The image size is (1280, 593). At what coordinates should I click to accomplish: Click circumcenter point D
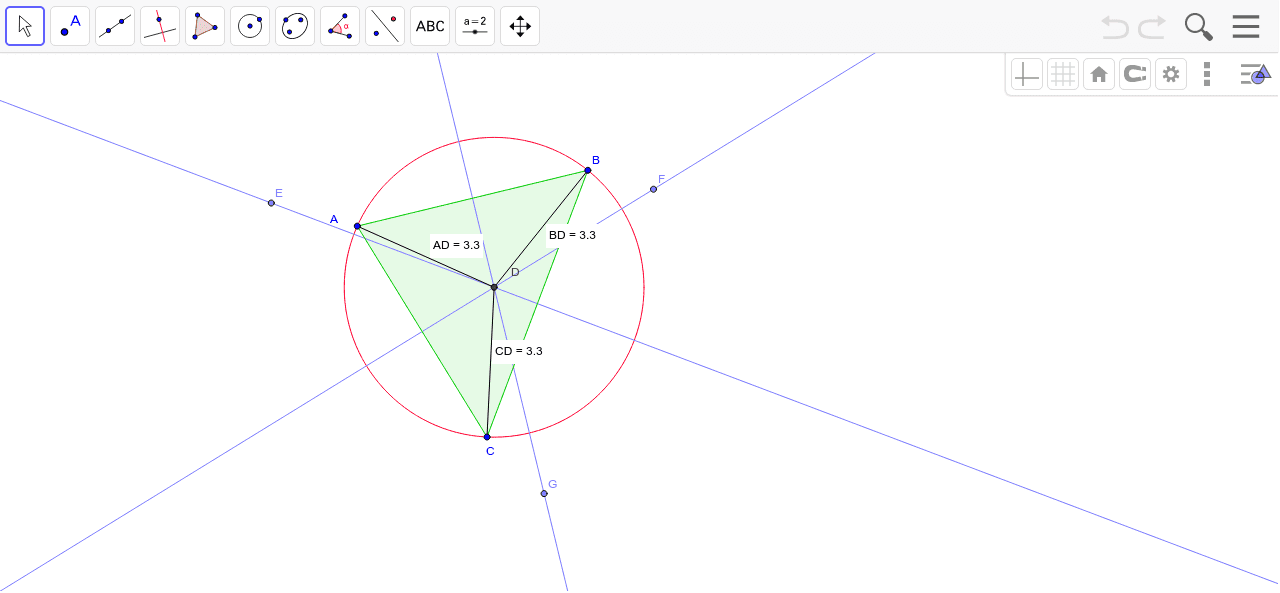(x=494, y=287)
